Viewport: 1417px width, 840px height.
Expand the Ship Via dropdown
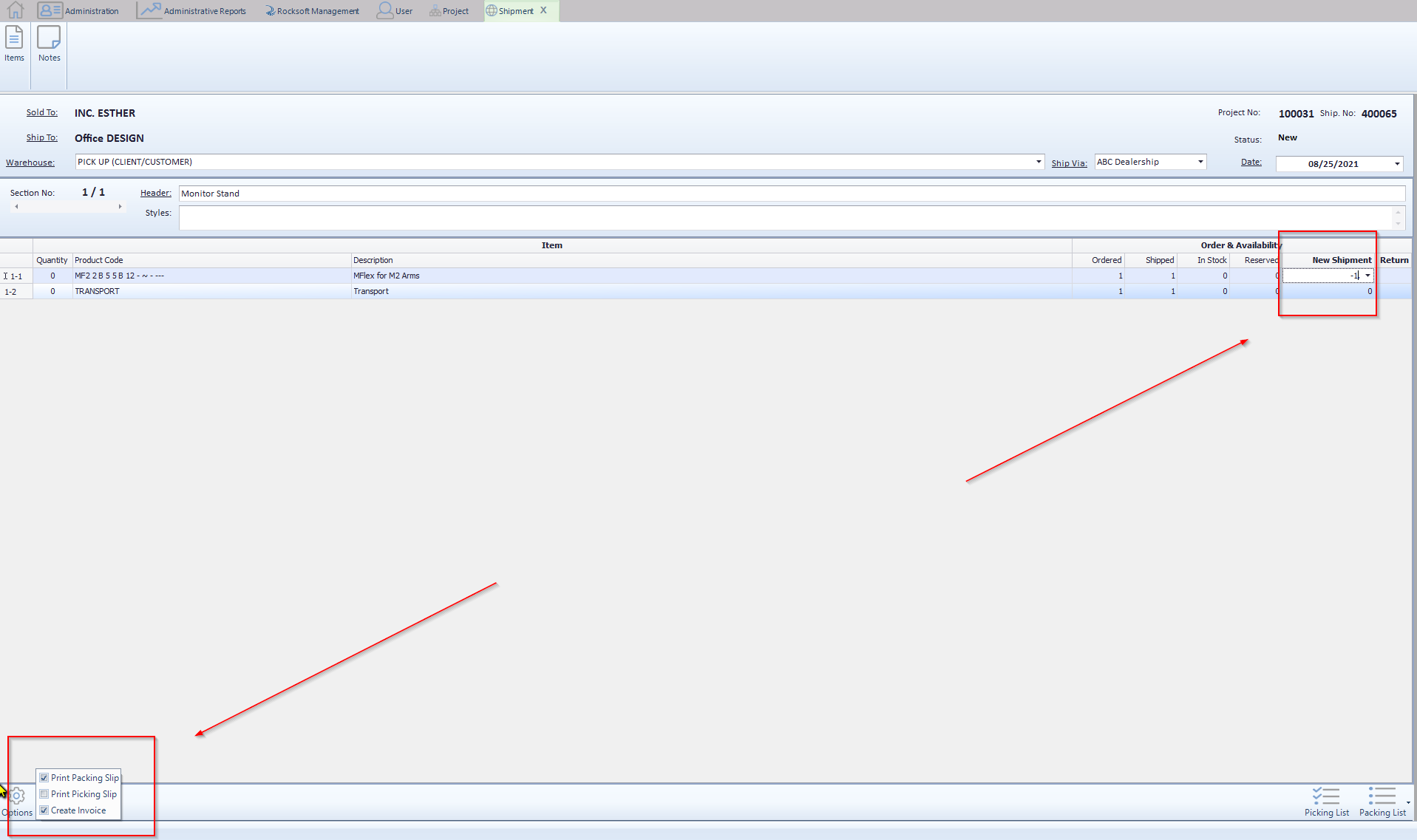tap(1200, 162)
